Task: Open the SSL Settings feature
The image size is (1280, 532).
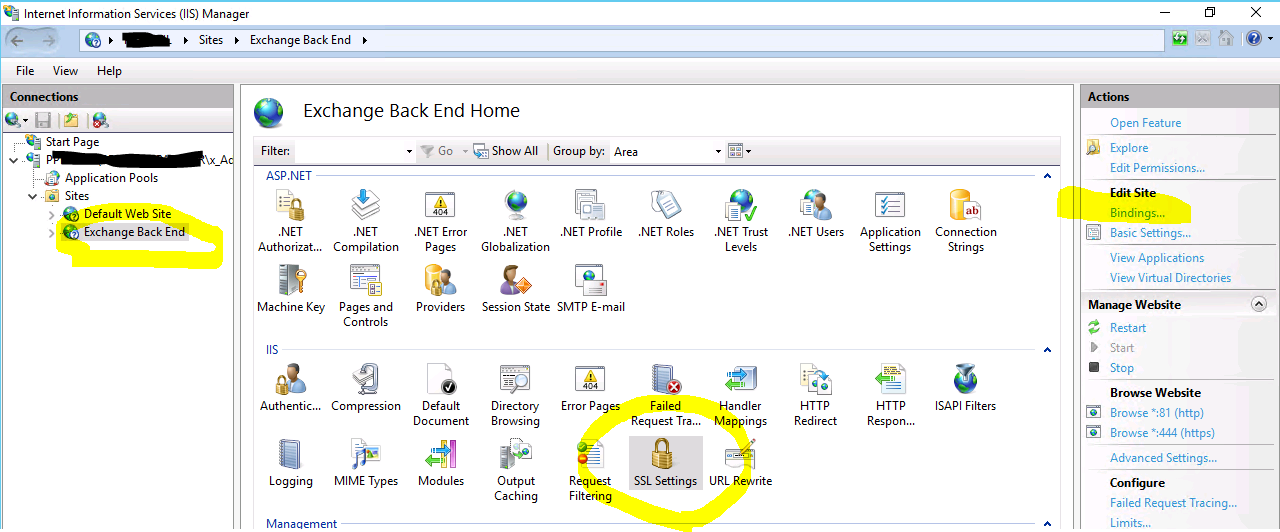Action: coord(666,463)
